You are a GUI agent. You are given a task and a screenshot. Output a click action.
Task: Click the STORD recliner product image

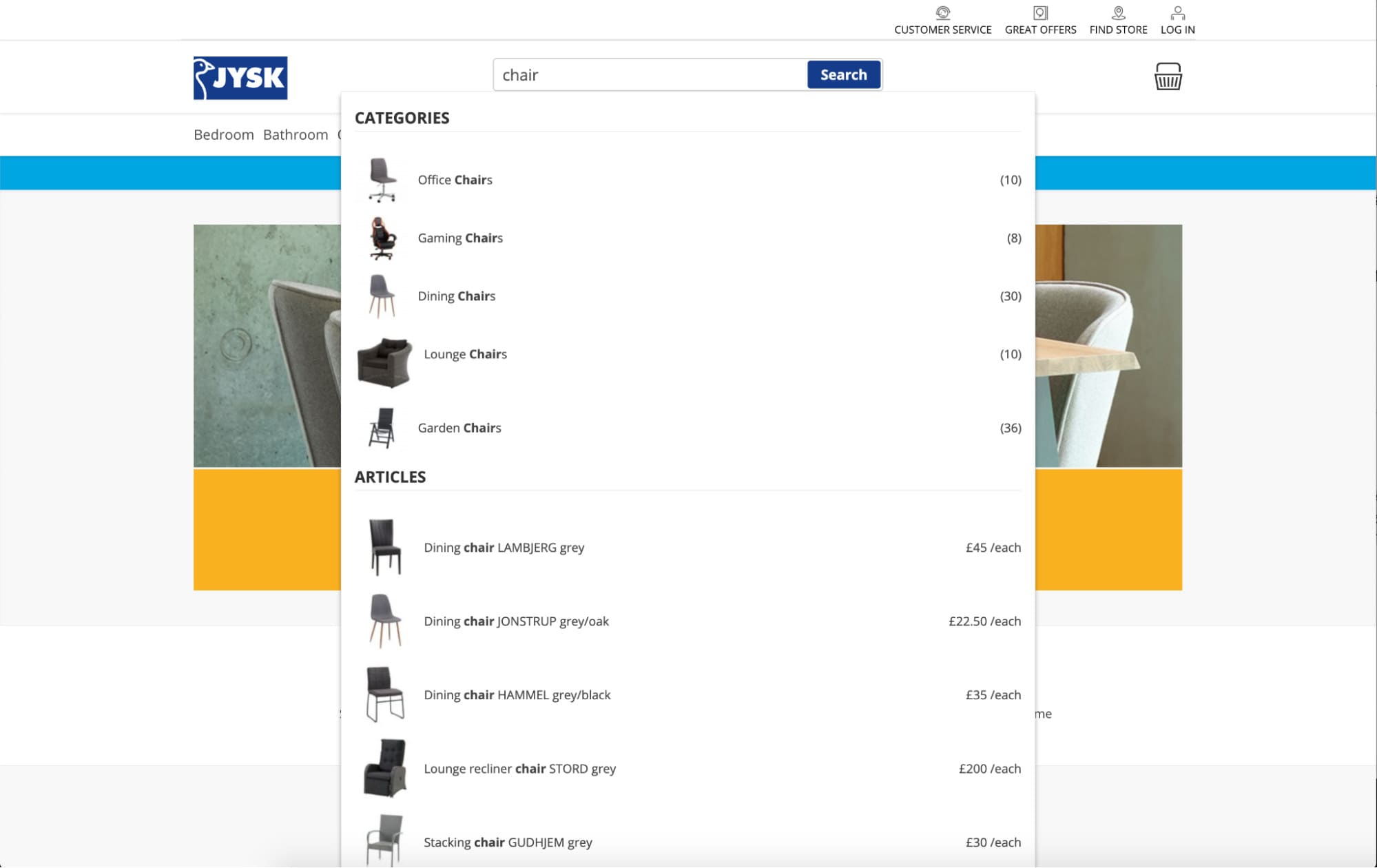384,768
